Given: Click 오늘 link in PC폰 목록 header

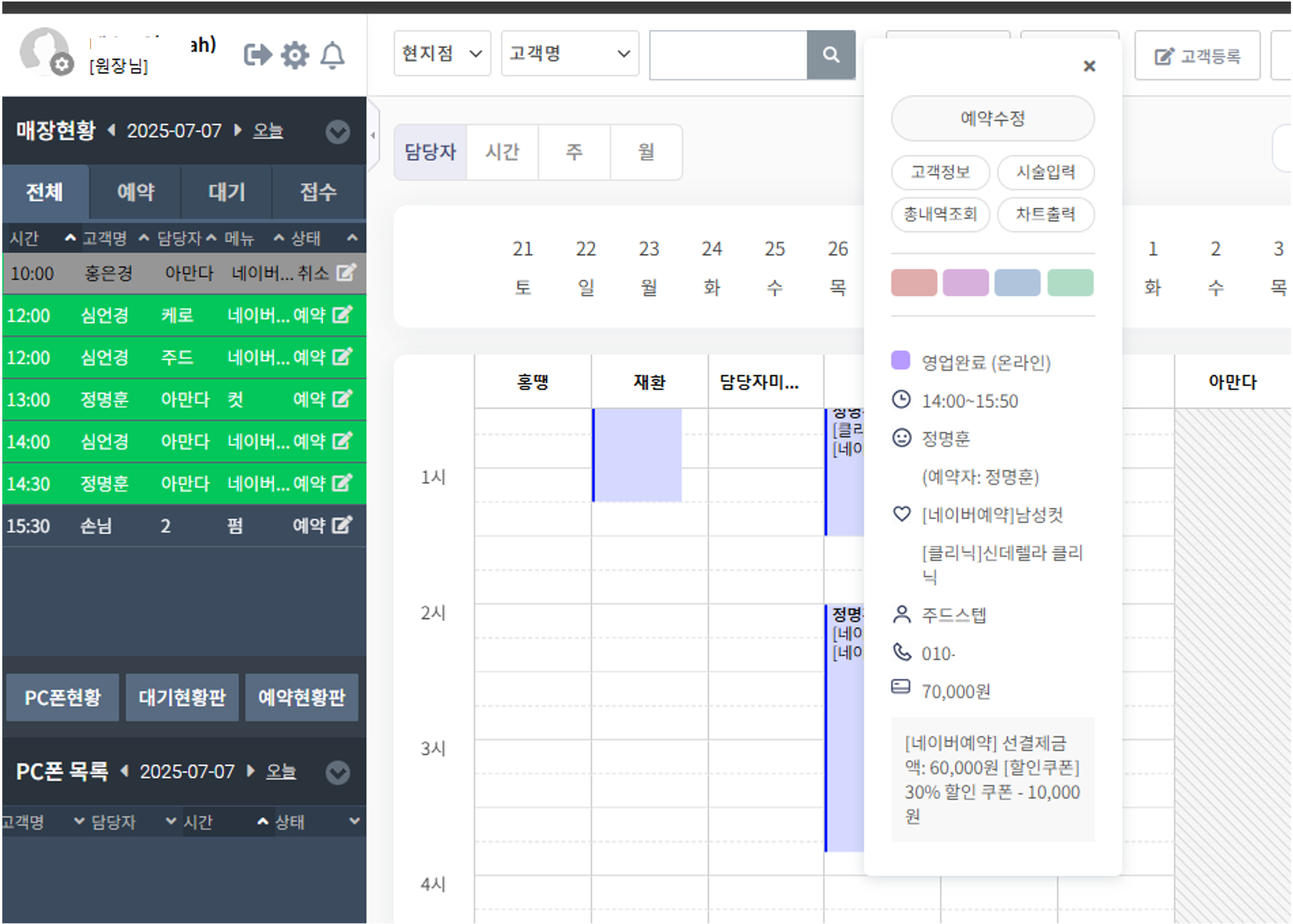Looking at the screenshot, I should 281,772.
